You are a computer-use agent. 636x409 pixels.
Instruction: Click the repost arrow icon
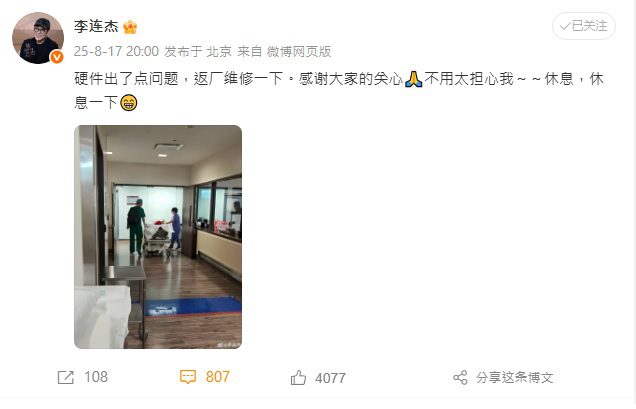[66, 377]
